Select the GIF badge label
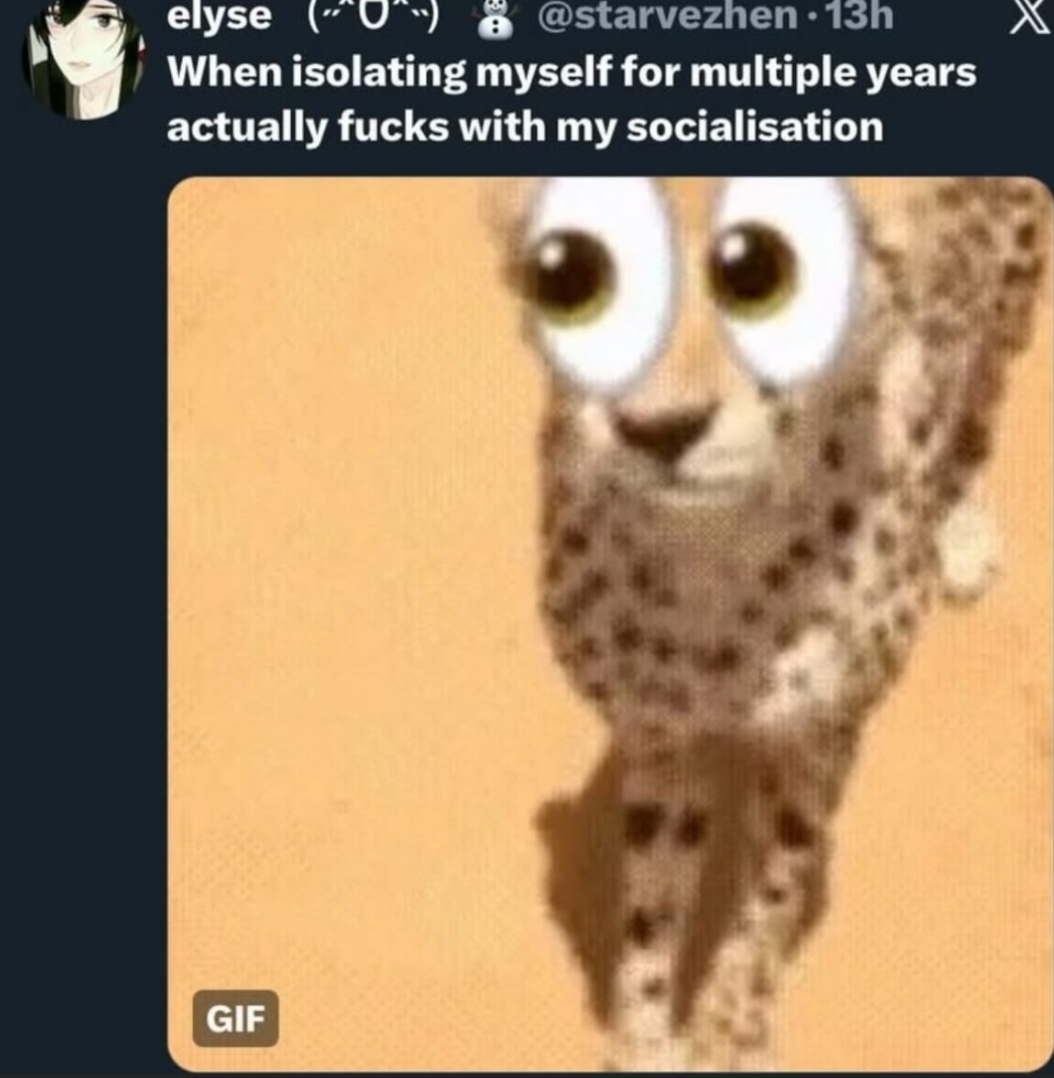Image resolution: width=1054 pixels, height=1078 pixels. coord(235,1019)
